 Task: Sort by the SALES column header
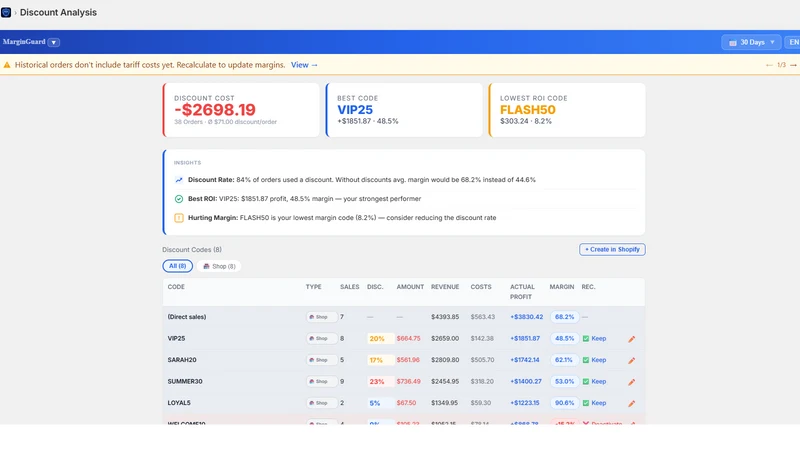pyautogui.click(x=349, y=287)
